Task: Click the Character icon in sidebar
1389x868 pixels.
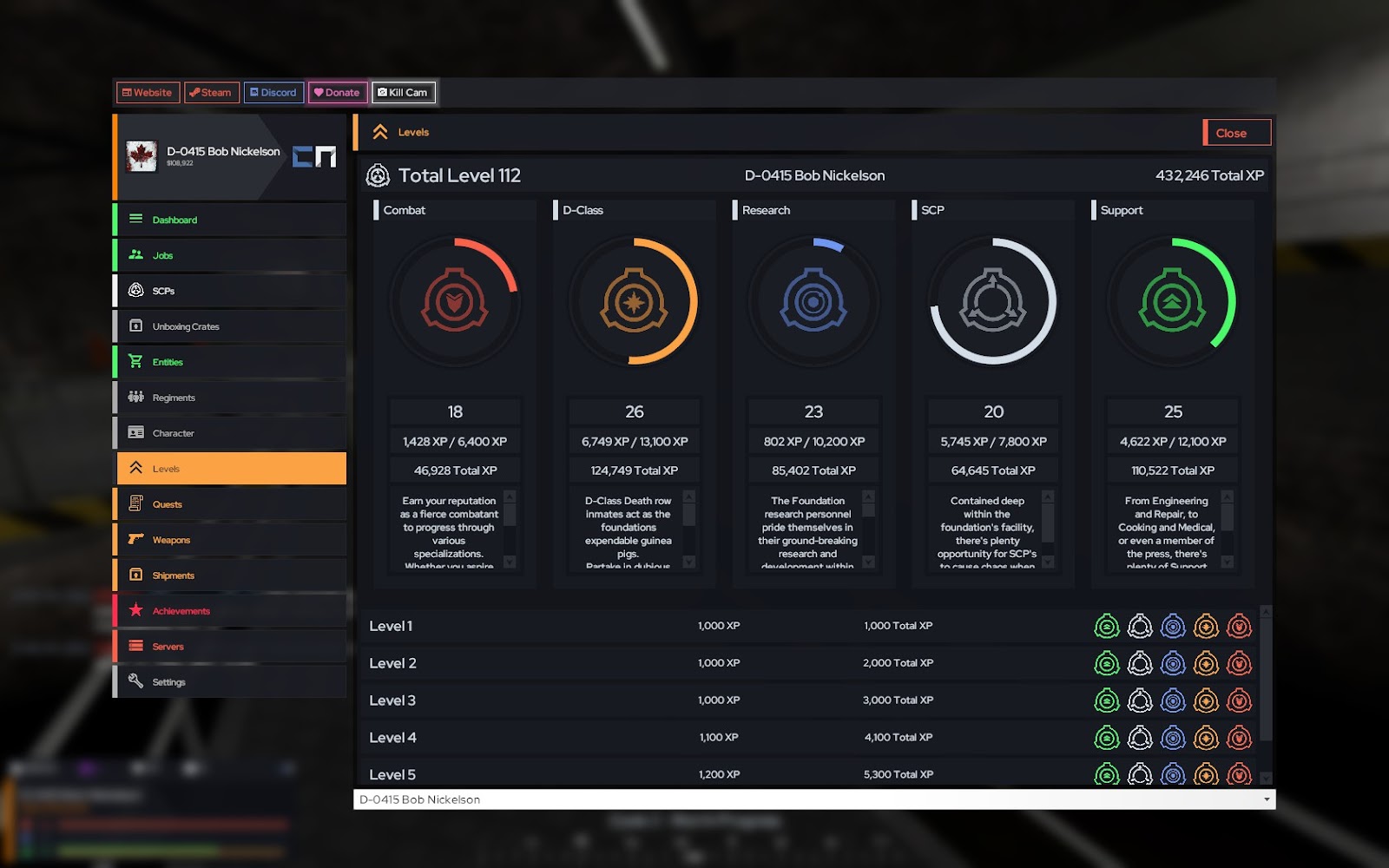Action: (x=136, y=432)
